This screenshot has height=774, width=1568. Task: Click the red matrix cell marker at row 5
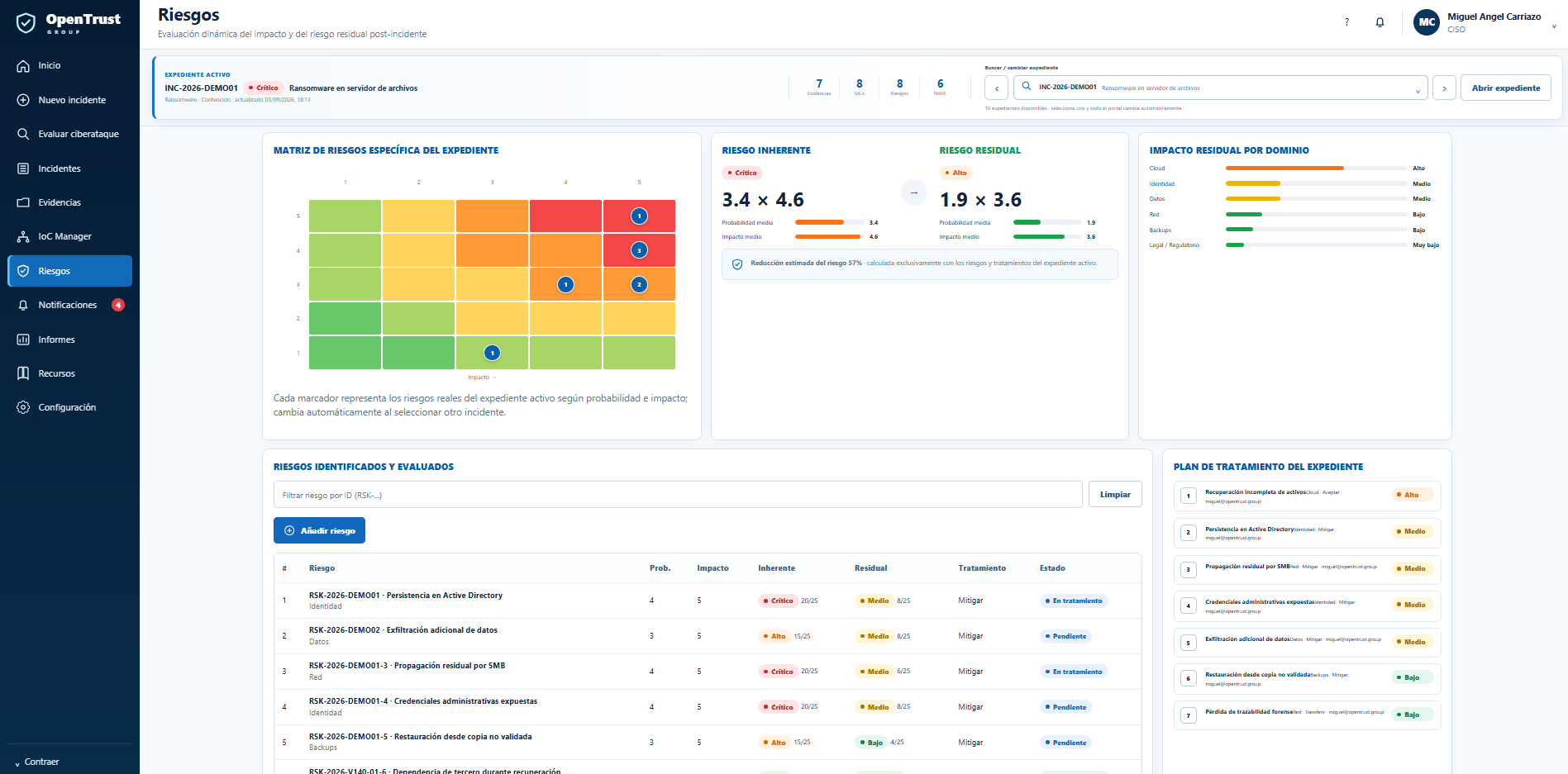pyautogui.click(x=639, y=216)
